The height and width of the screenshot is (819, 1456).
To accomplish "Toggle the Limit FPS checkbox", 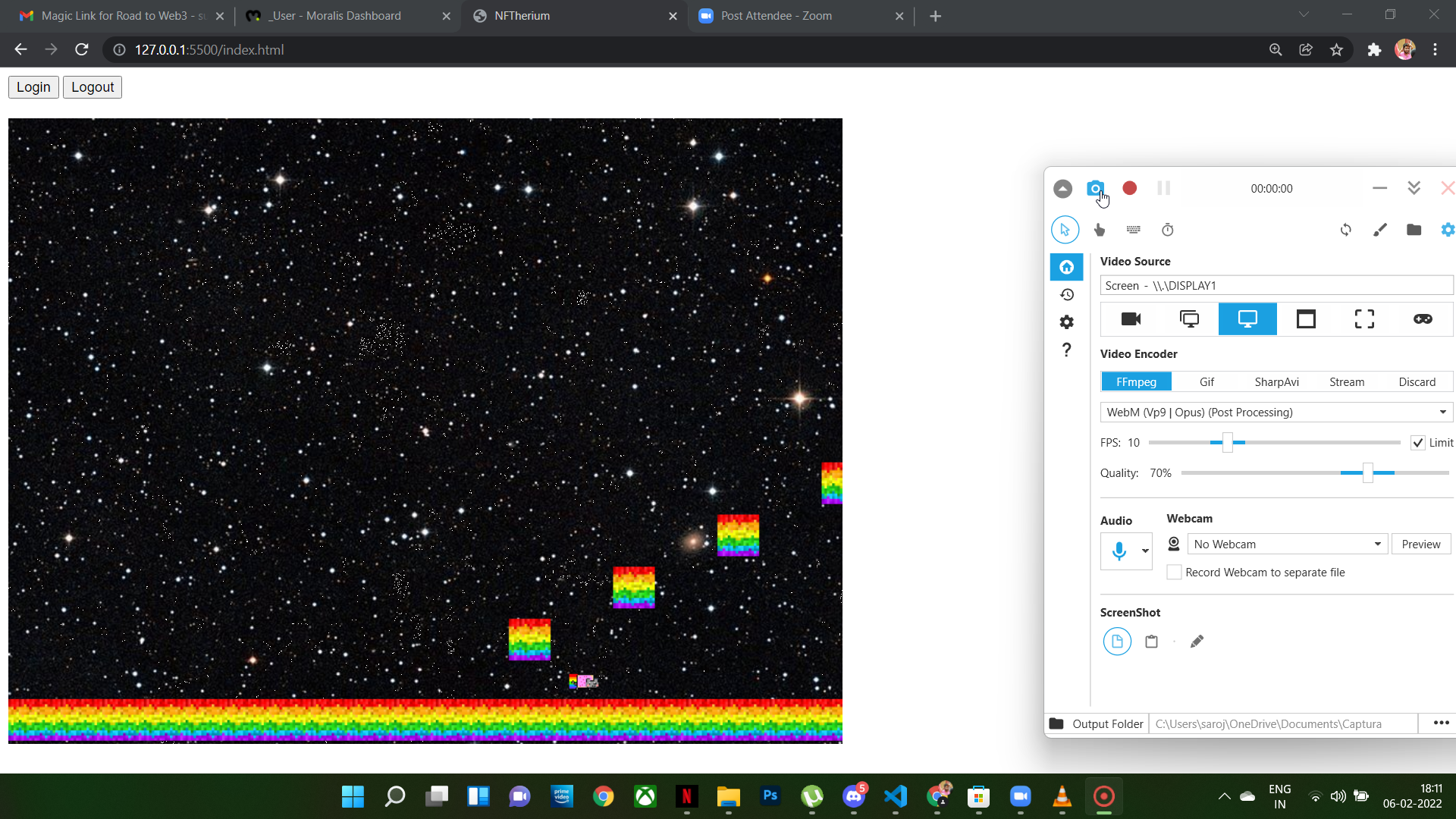I will [x=1418, y=442].
